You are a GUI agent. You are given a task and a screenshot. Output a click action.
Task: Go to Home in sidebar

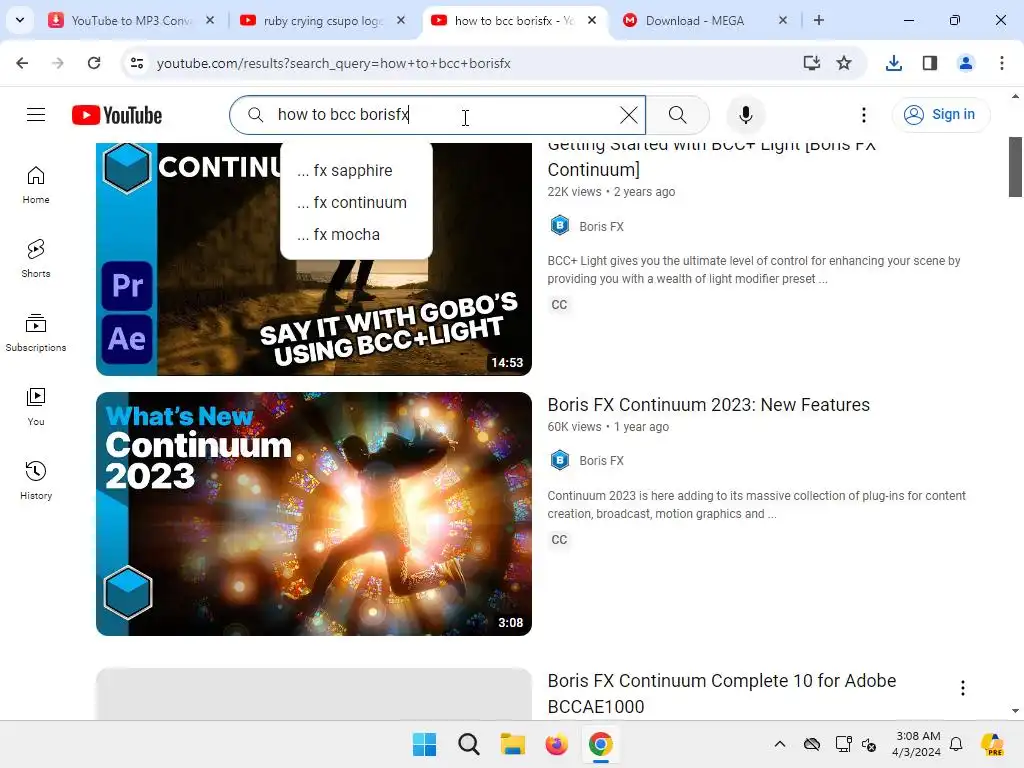point(36,185)
